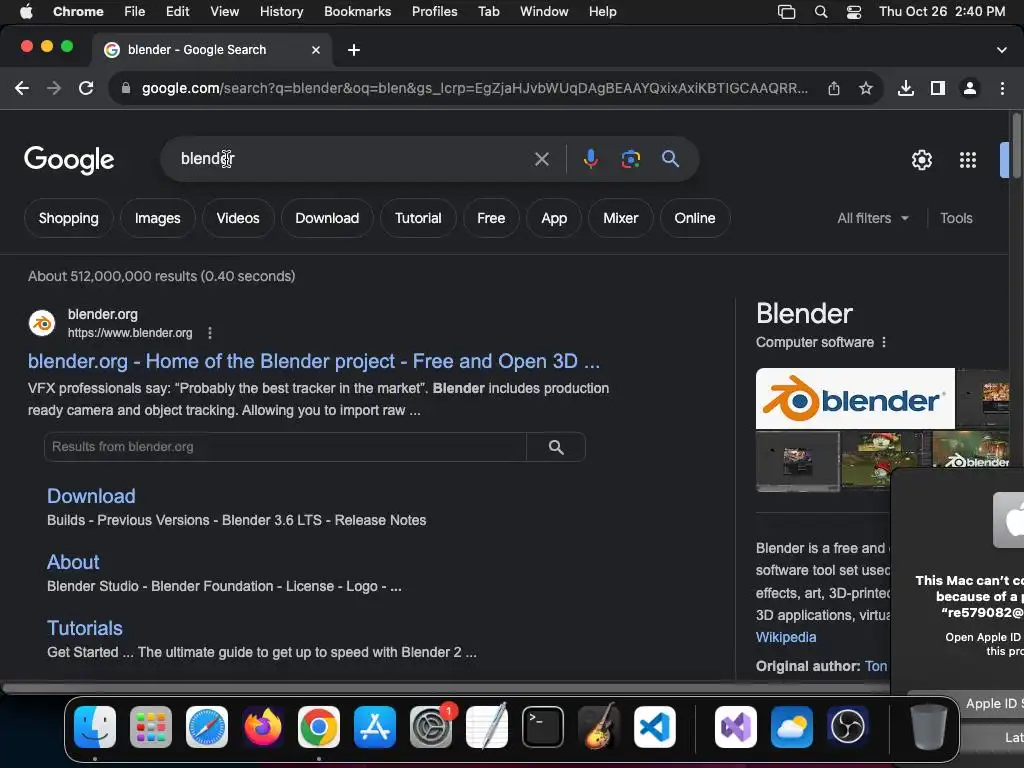Click the blue magnifier search icon
The width and height of the screenshot is (1024, 768).
[x=670, y=159]
